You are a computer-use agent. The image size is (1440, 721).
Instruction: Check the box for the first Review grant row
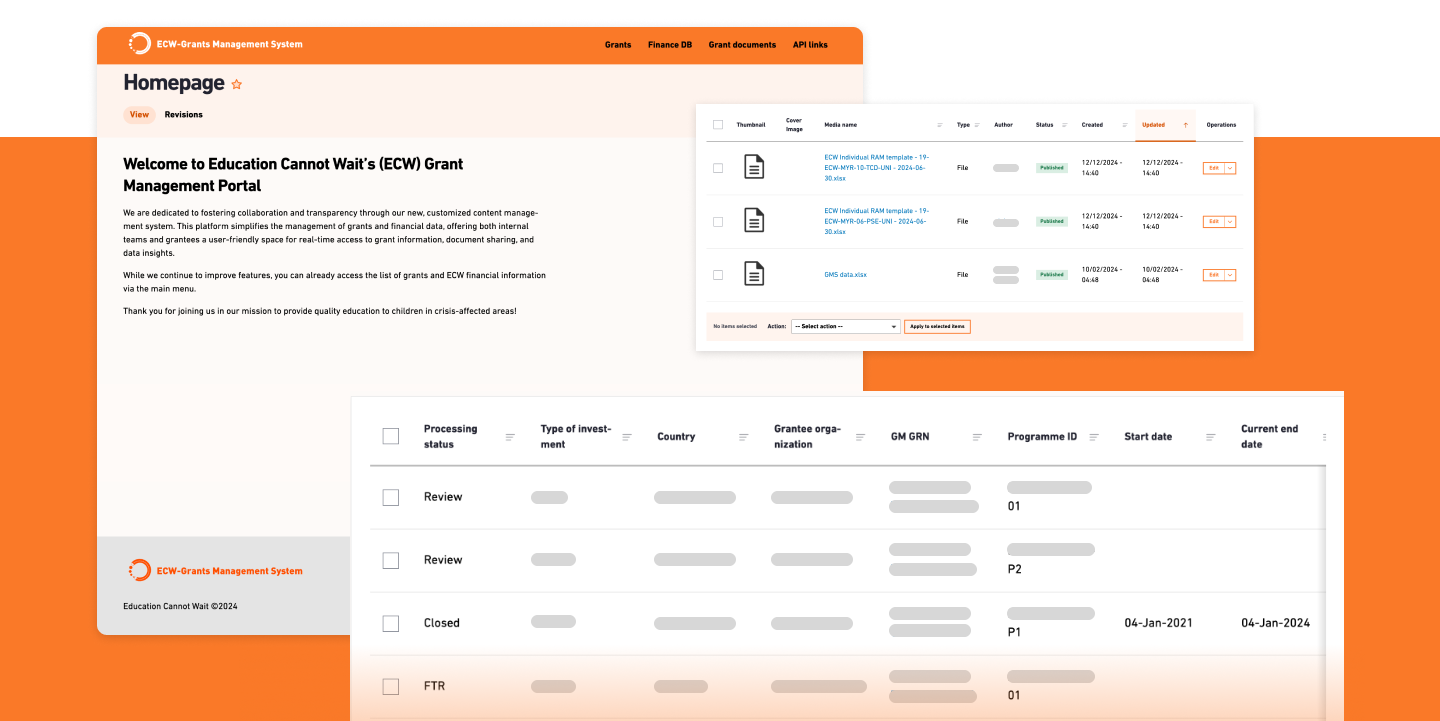click(391, 497)
